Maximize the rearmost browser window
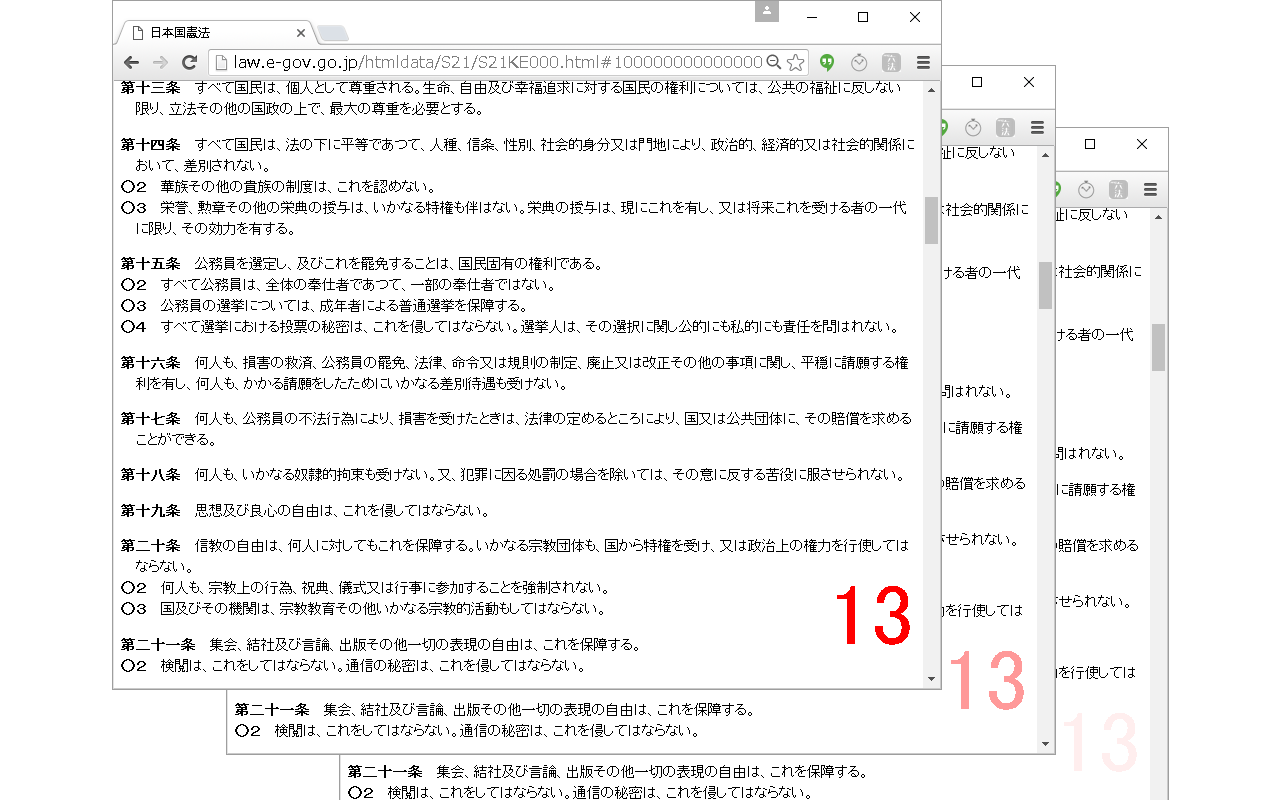 point(1090,144)
